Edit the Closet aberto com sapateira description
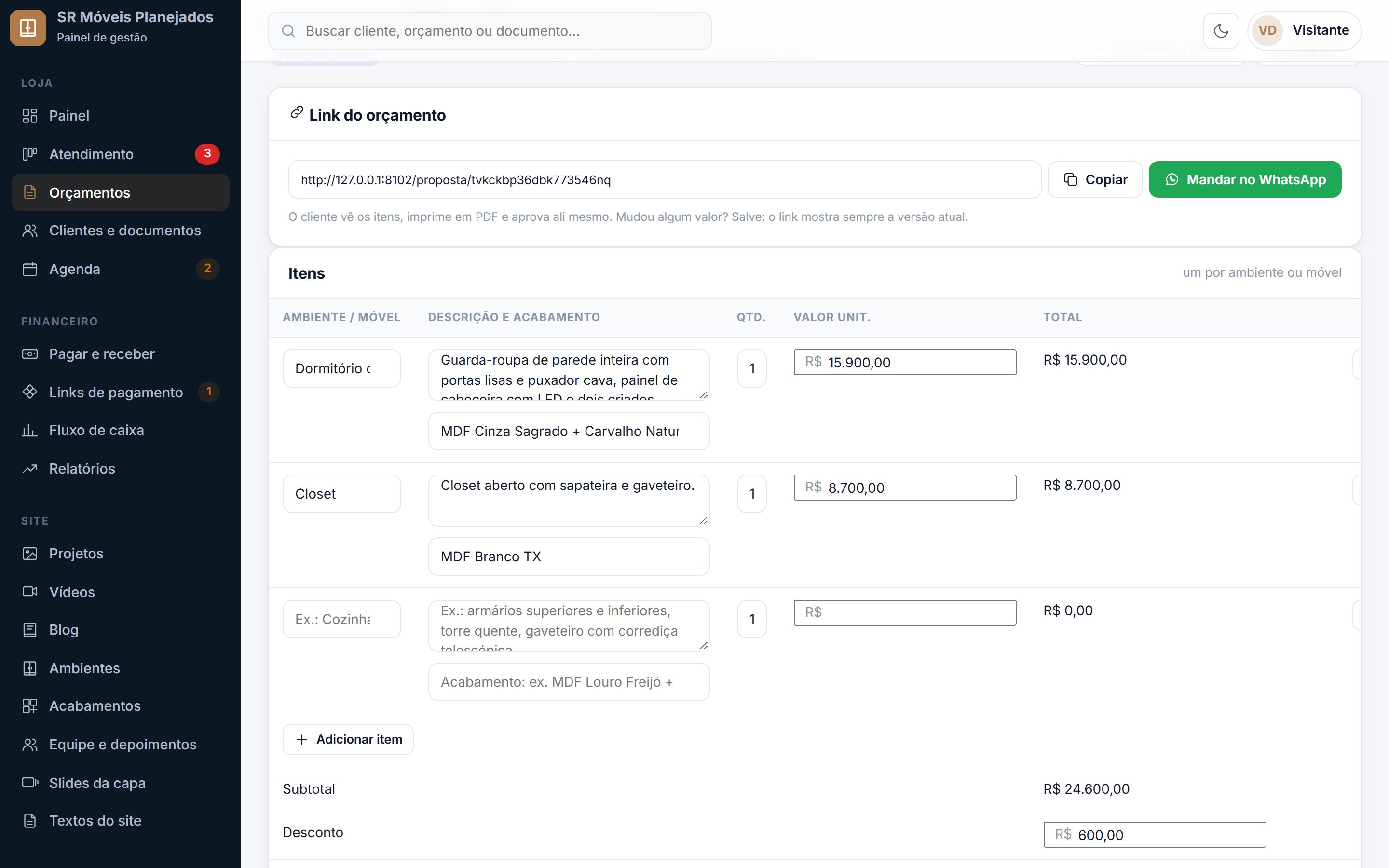1389x868 pixels. [569, 500]
